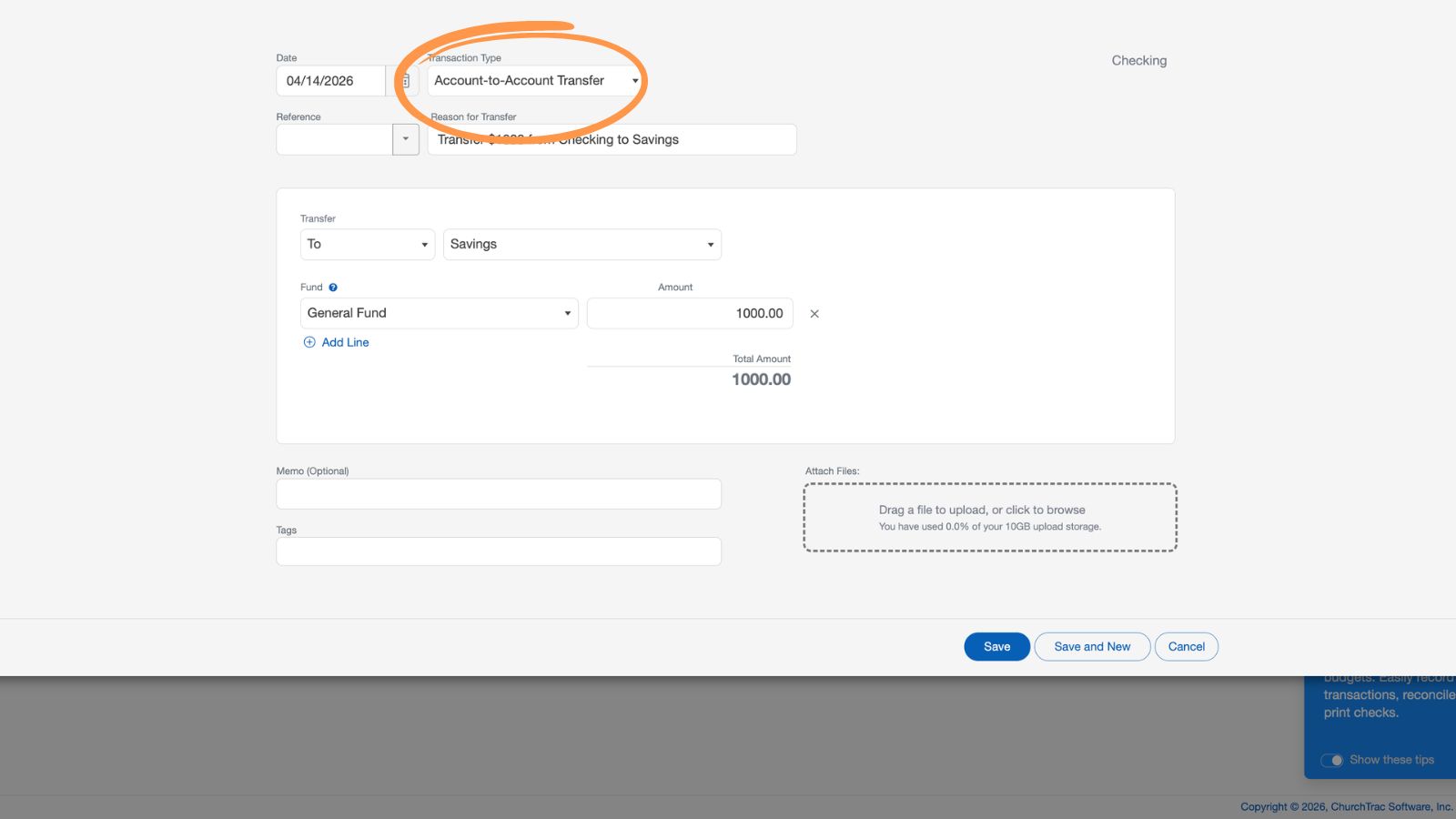The width and height of the screenshot is (1456, 819).
Task: Click inside the Tags field
Action: [x=498, y=551]
